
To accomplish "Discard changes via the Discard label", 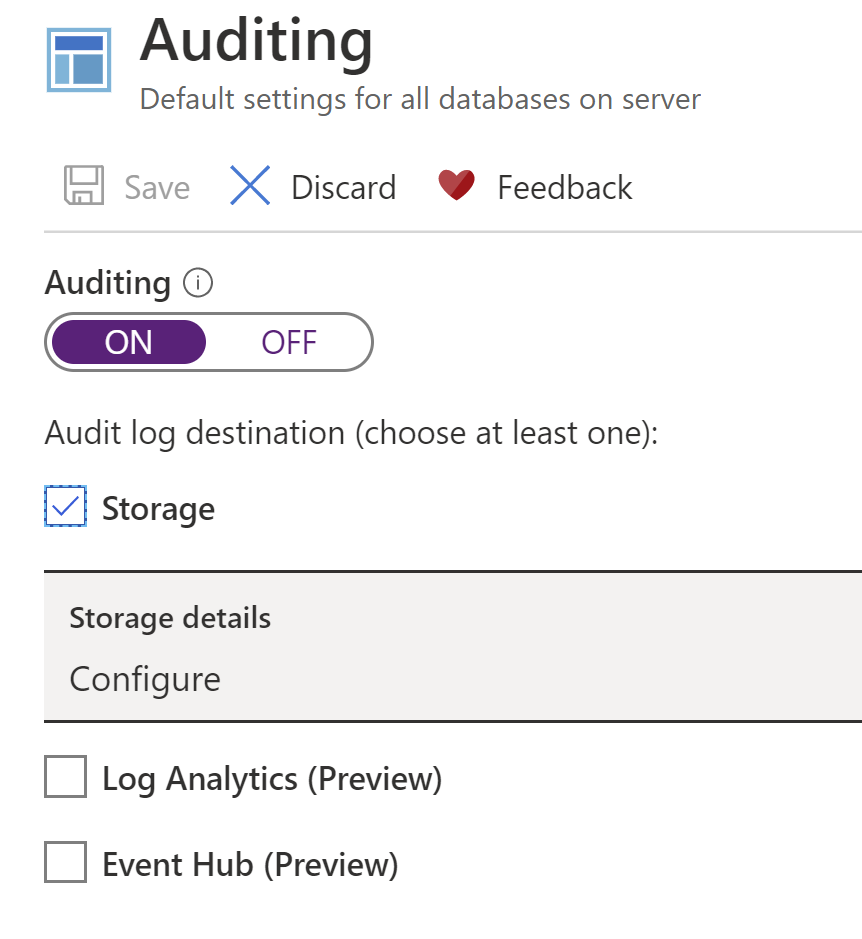I will (344, 188).
